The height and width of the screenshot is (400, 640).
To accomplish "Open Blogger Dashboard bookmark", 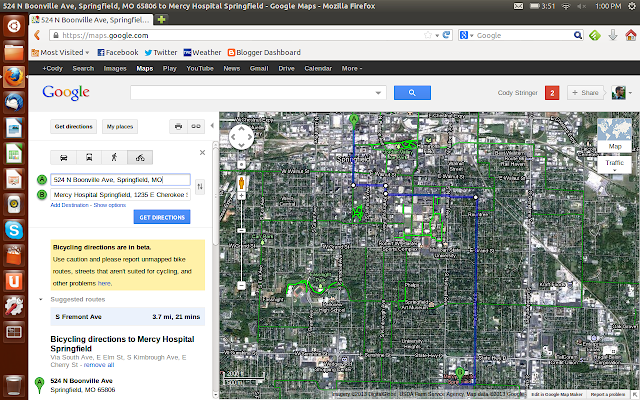I will 264,52.
